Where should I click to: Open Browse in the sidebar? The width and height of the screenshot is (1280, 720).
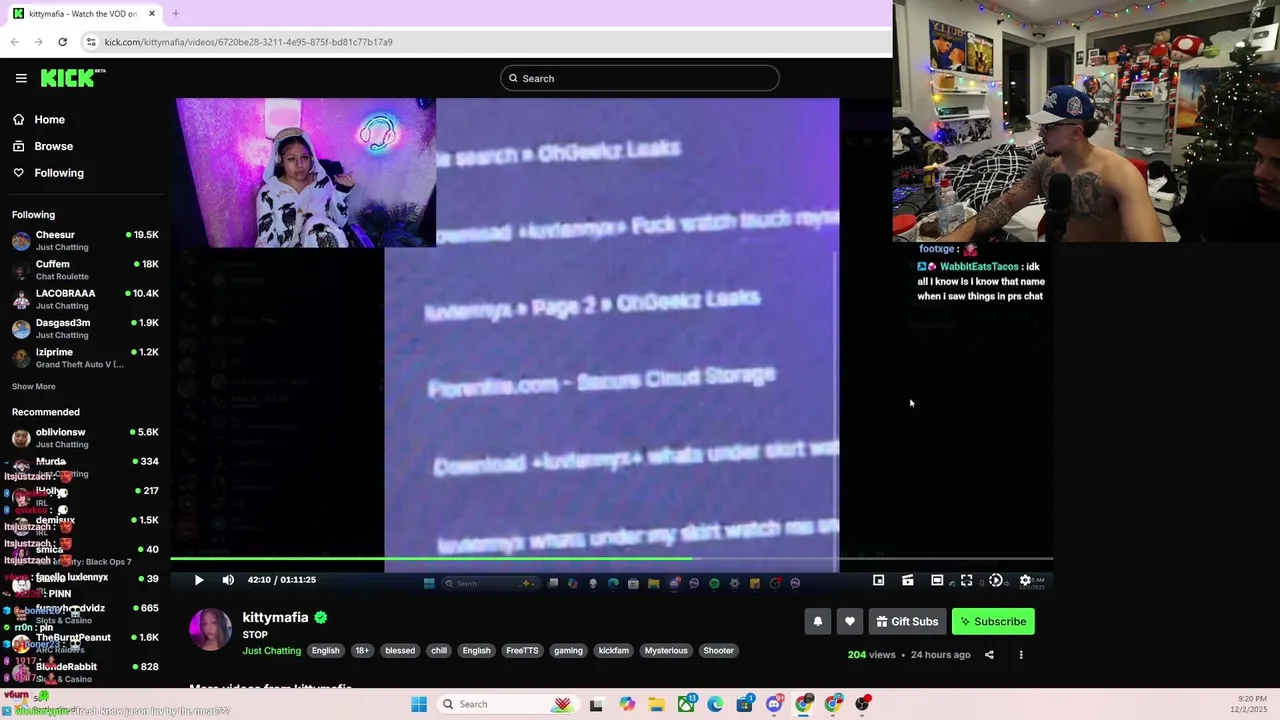click(x=53, y=146)
